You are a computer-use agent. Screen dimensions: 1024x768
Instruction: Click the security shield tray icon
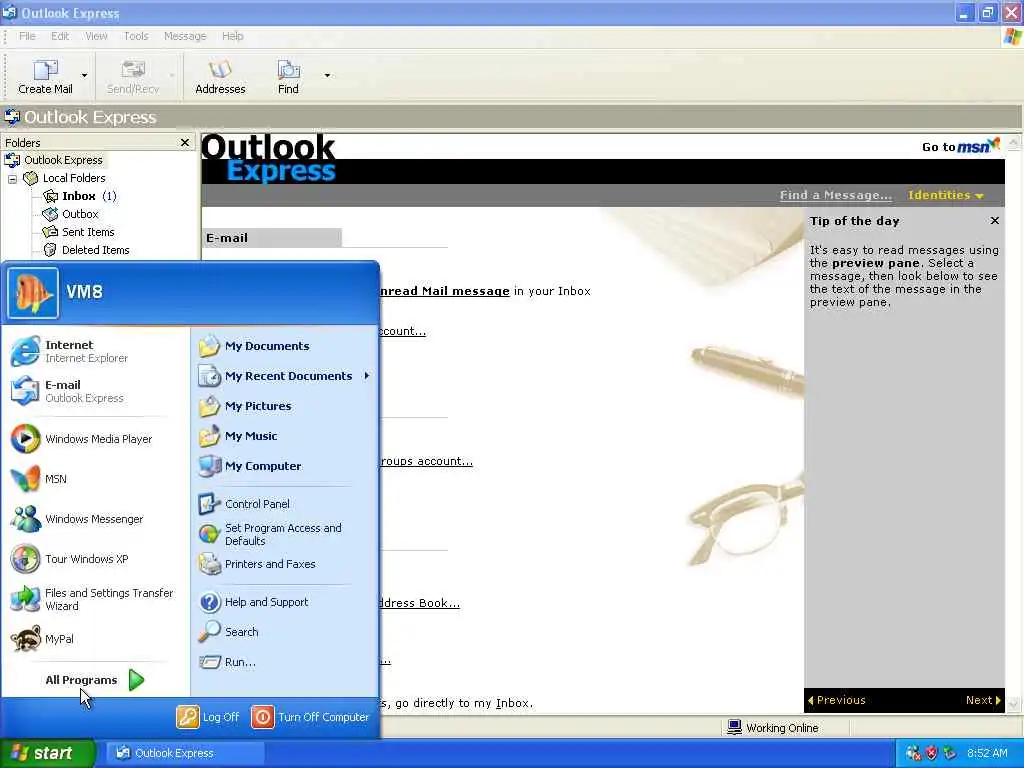click(x=932, y=753)
